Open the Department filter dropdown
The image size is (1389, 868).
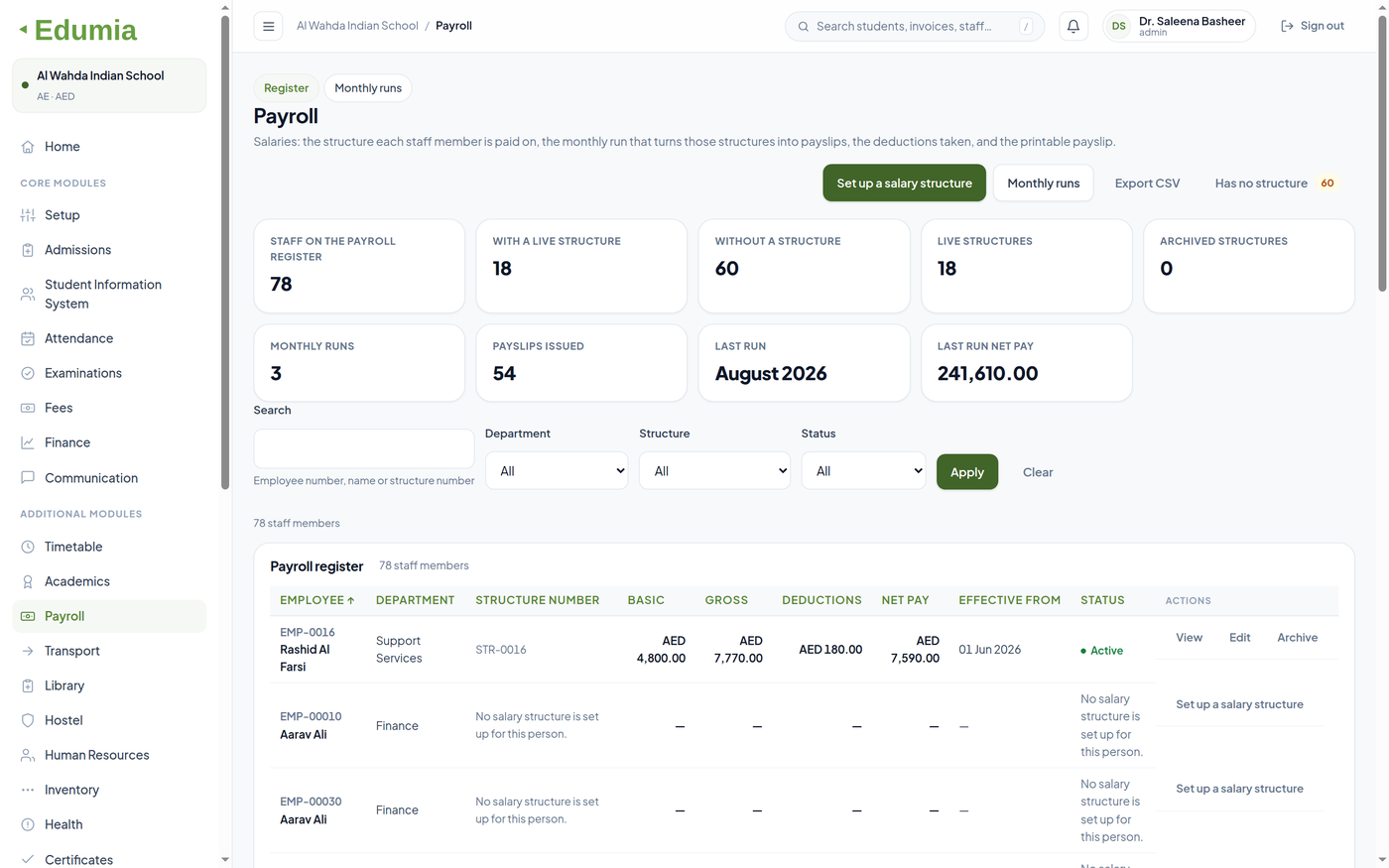click(557, 471)
